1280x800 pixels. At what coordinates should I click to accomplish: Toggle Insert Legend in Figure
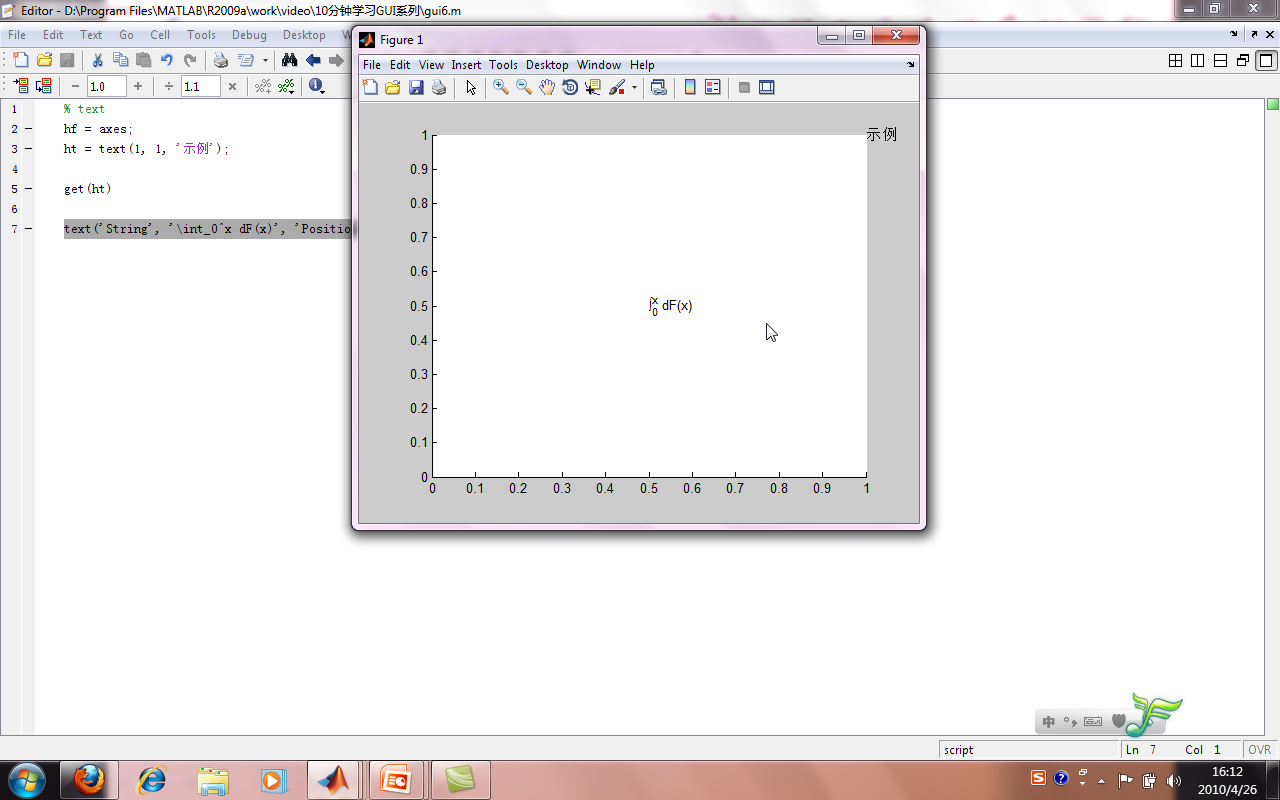(713, 88)
